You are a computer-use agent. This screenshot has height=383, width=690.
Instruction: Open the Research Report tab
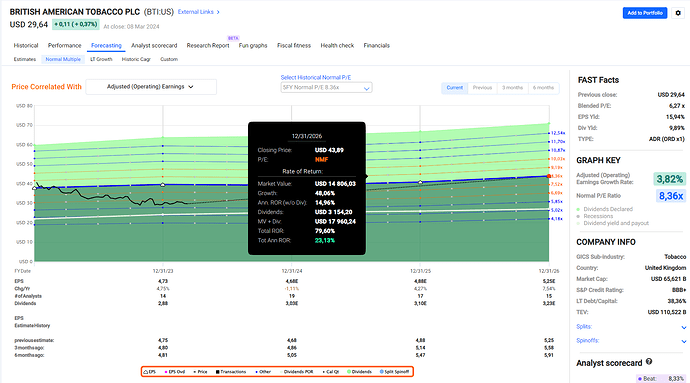pos(208,45)
